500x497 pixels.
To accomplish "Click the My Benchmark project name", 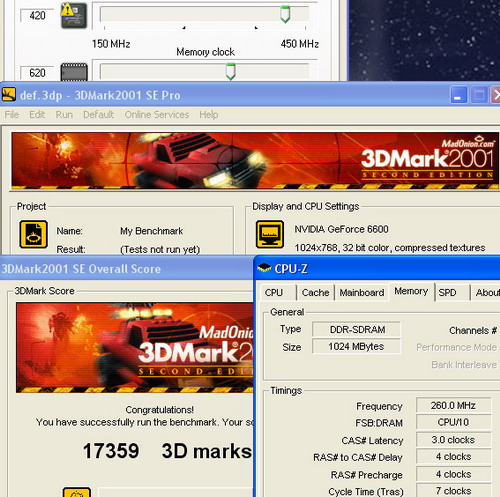I will pos(151,231).
